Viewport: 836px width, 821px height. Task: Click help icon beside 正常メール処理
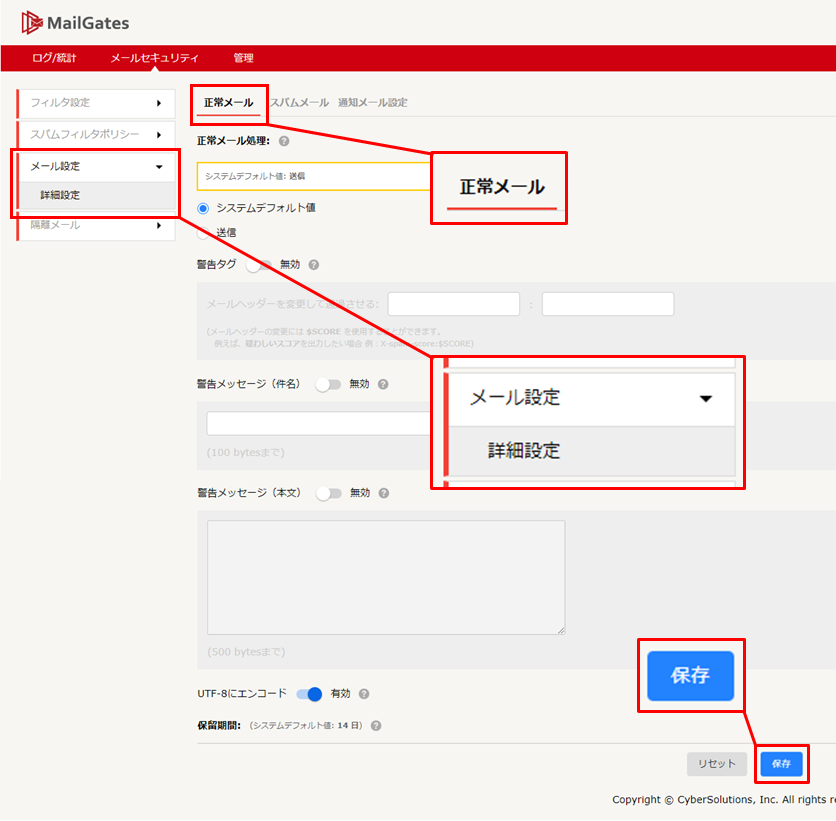click(x=284, y=141)
